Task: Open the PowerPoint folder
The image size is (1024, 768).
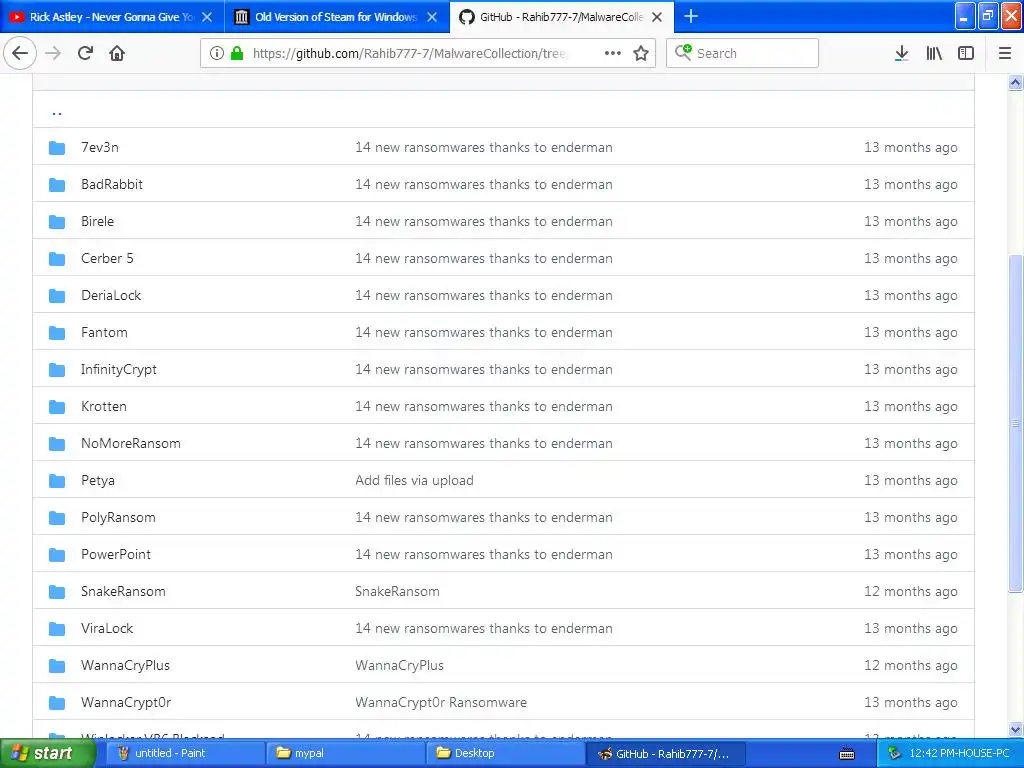Action: click(x=116, y=554)
